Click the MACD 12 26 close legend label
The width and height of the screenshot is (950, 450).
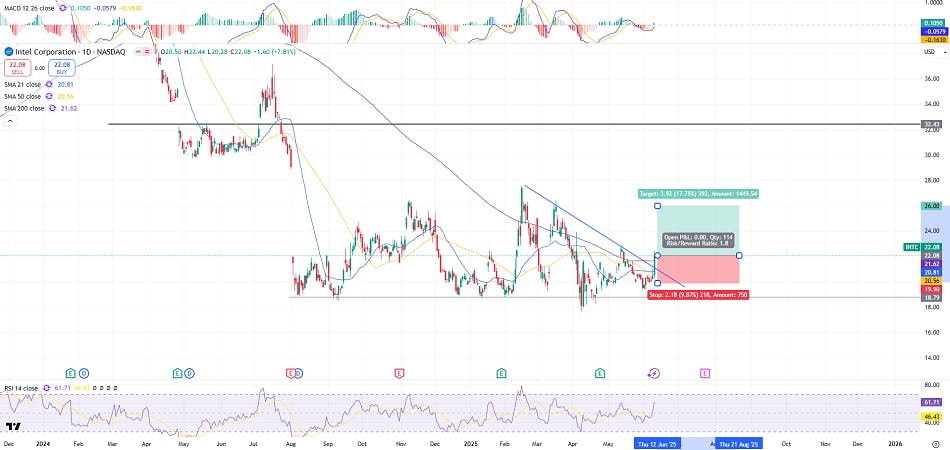tap(28, 9)
